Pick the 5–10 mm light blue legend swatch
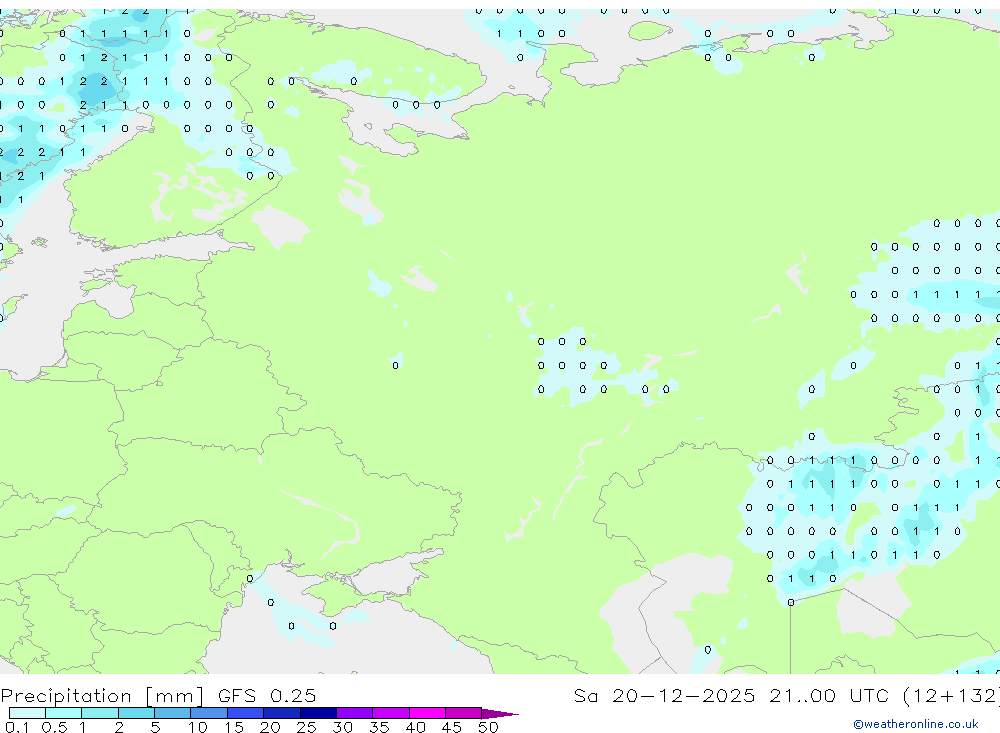Viewport: 1000px width, 733px height. tap(173, 713)
